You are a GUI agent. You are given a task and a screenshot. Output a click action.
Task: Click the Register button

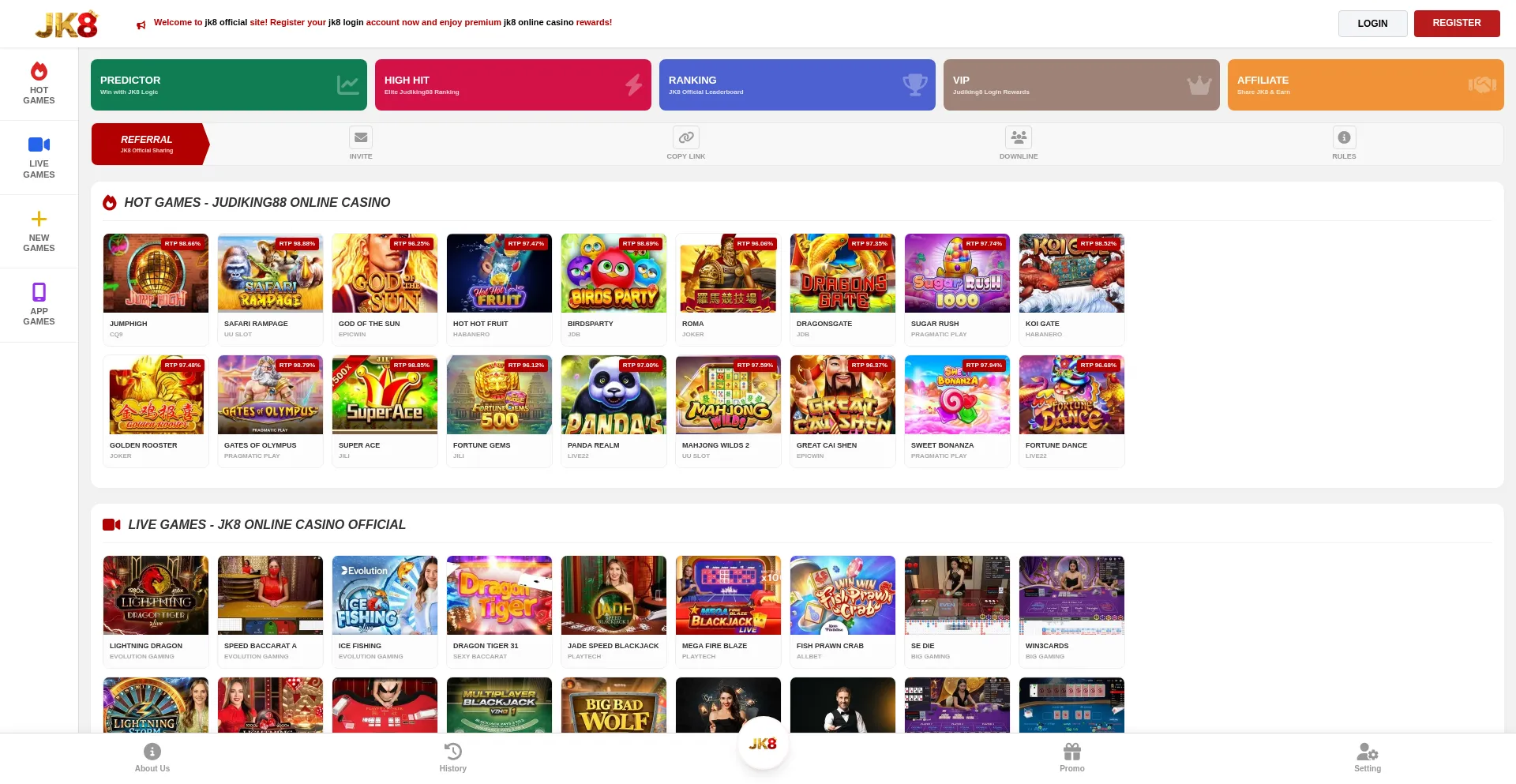[1457, 23]
